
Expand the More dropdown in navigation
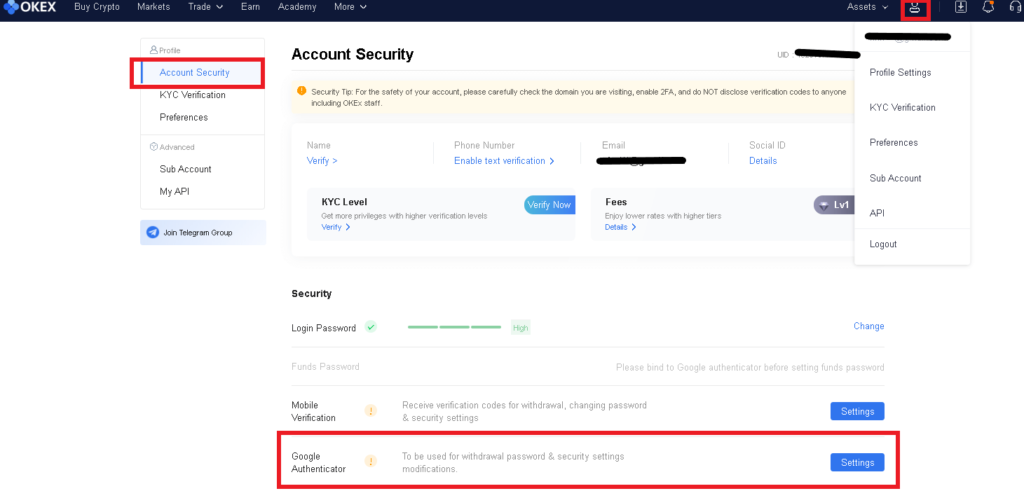(x=350, y=7)
